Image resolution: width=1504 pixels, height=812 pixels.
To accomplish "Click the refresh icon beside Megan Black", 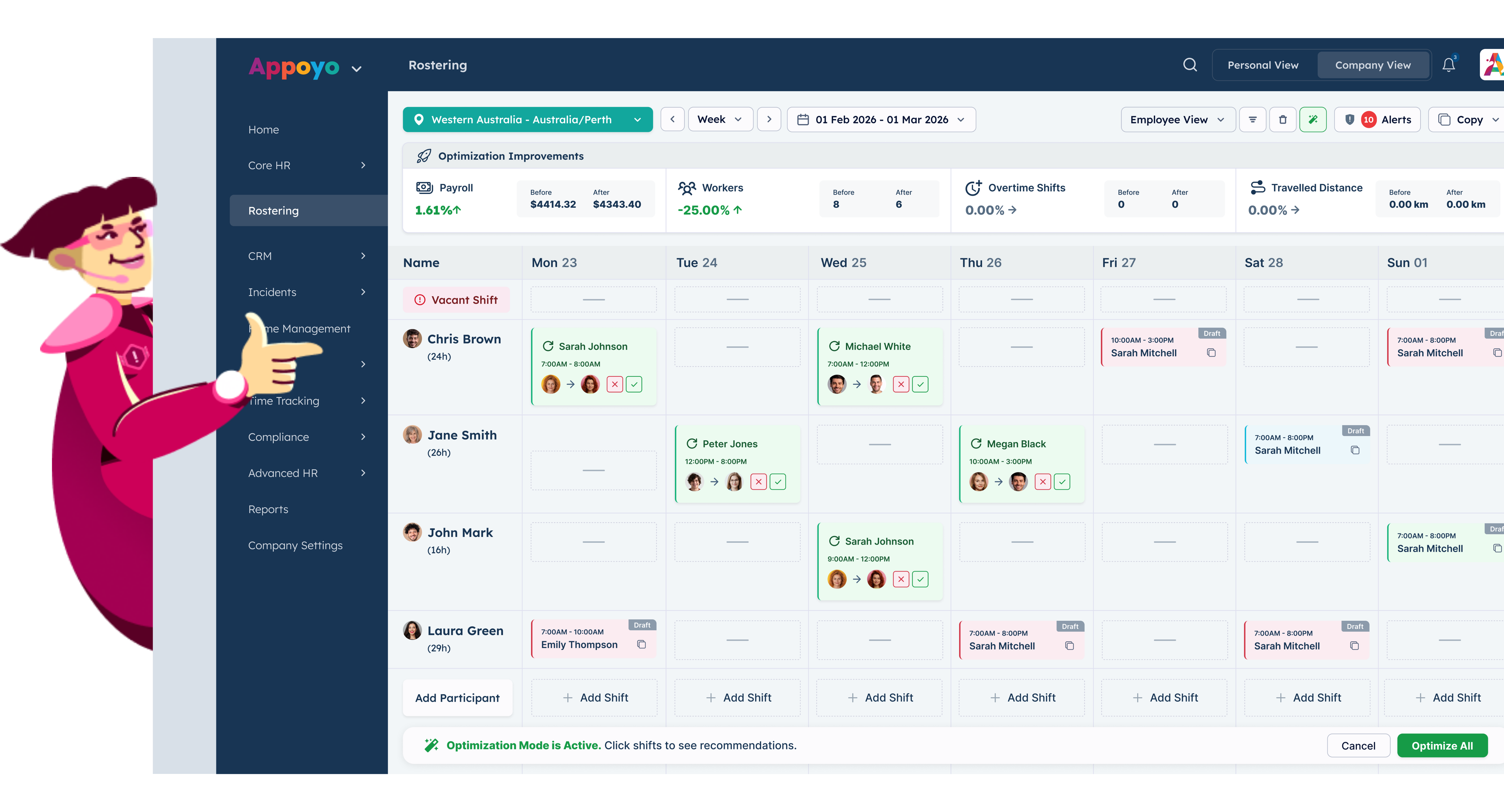I will coord(976,444).
